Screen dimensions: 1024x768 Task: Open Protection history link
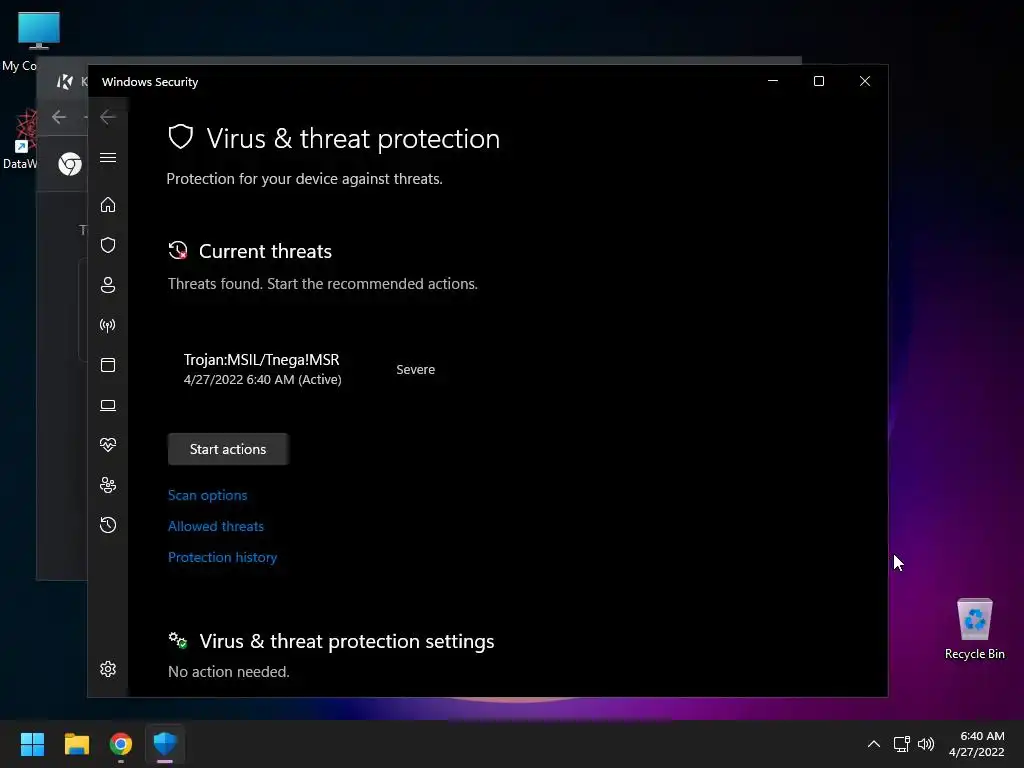point(223,557)
